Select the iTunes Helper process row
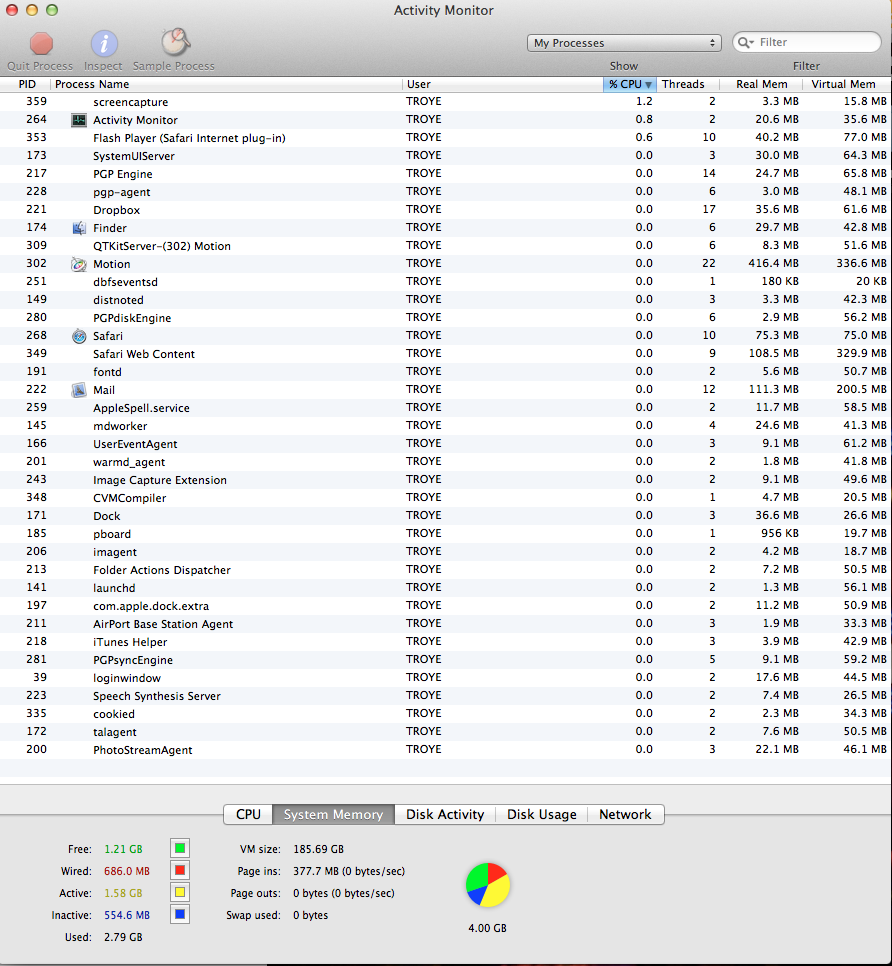 tap(446, 642)
